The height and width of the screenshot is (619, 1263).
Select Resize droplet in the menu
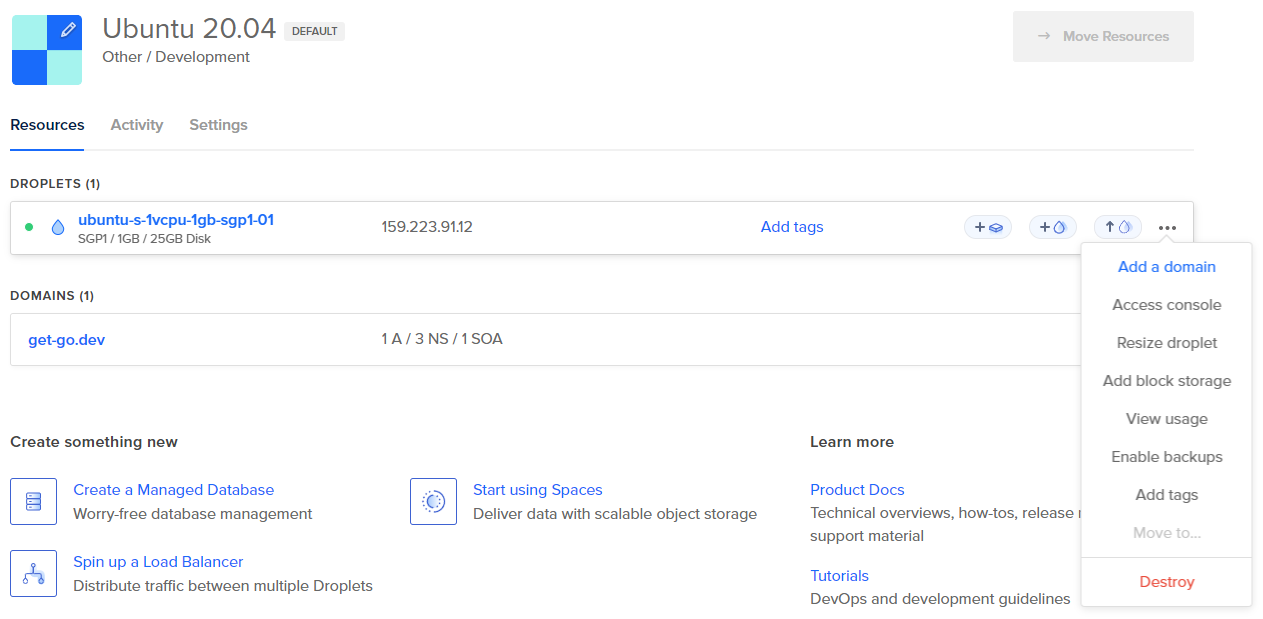click(x=1166, y=343)
